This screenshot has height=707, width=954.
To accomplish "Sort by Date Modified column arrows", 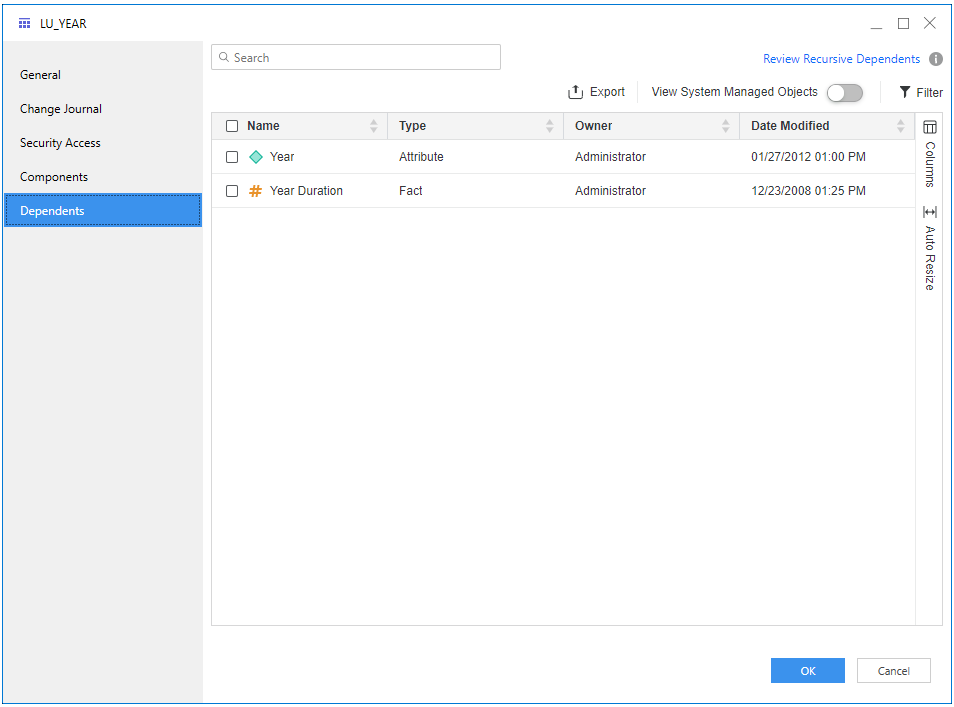I will [x=900, y=126].
